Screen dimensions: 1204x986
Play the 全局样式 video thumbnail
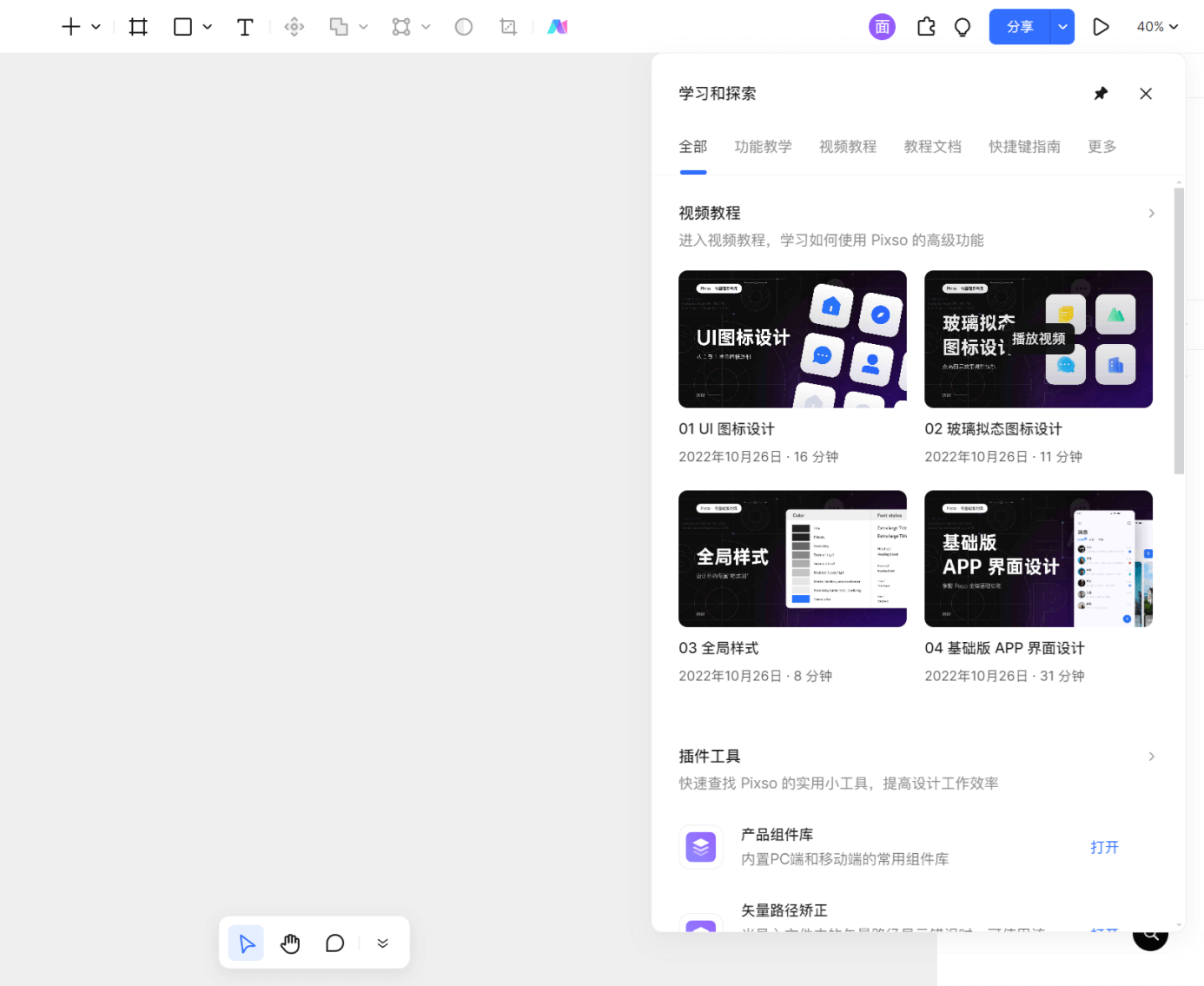pos(792,559)
